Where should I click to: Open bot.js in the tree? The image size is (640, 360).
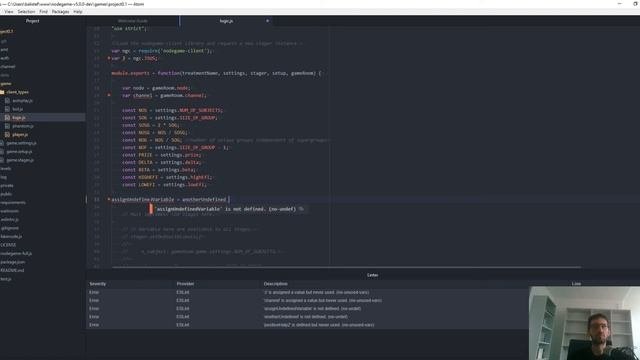pos(18,109)
